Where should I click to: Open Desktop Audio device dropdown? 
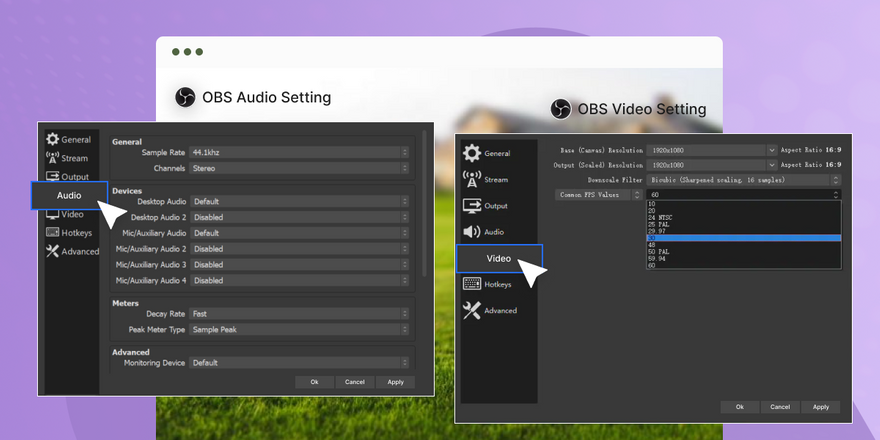(300, 201)
